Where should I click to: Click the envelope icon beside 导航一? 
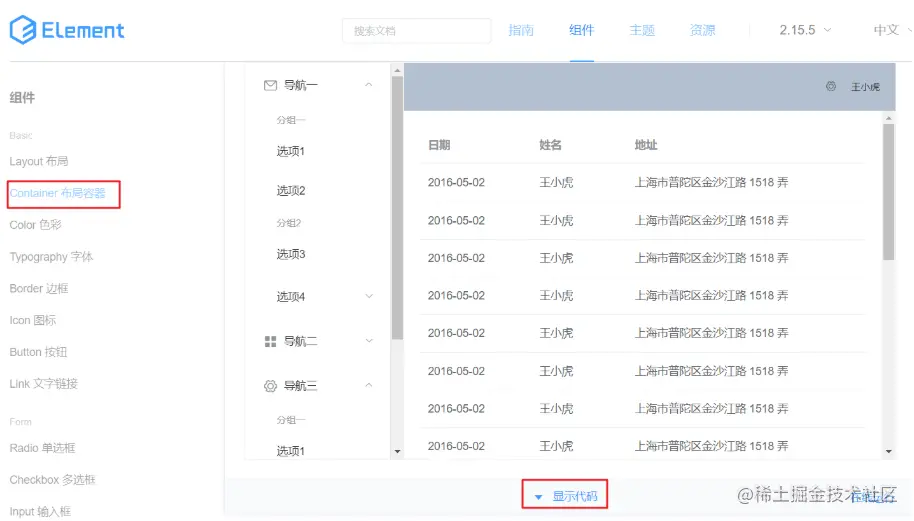(x=270, y=86)
